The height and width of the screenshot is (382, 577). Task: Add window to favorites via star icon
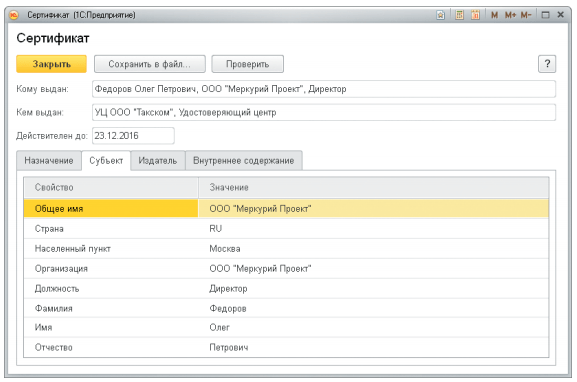440,15
